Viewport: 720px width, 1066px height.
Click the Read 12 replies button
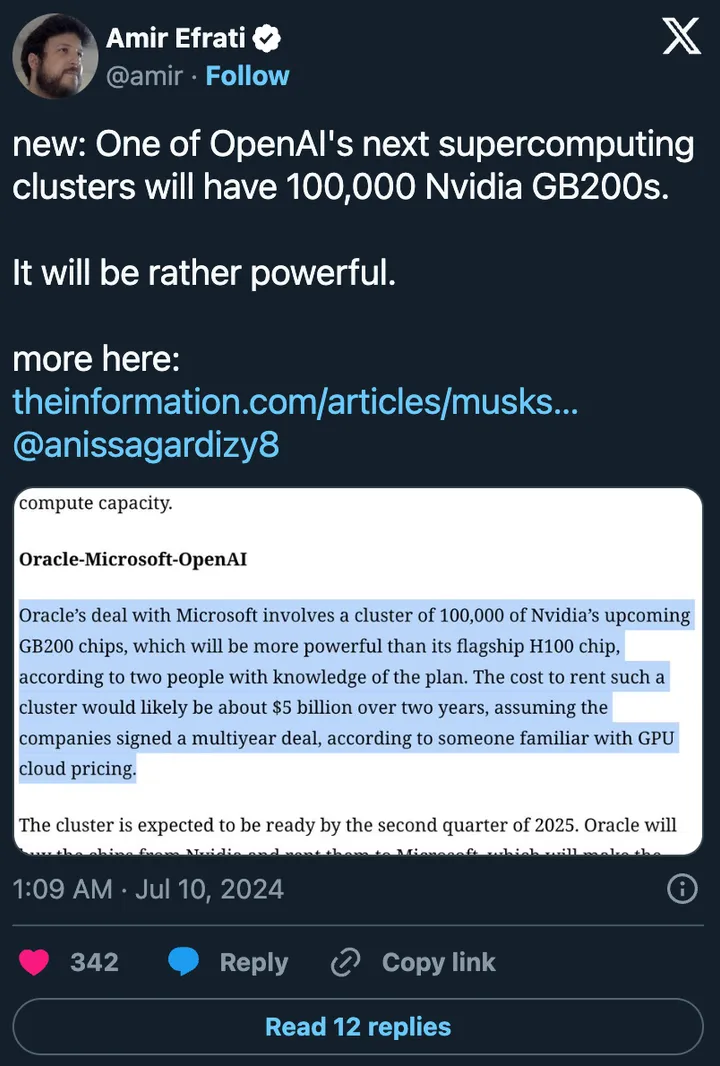click(359, 1027)
